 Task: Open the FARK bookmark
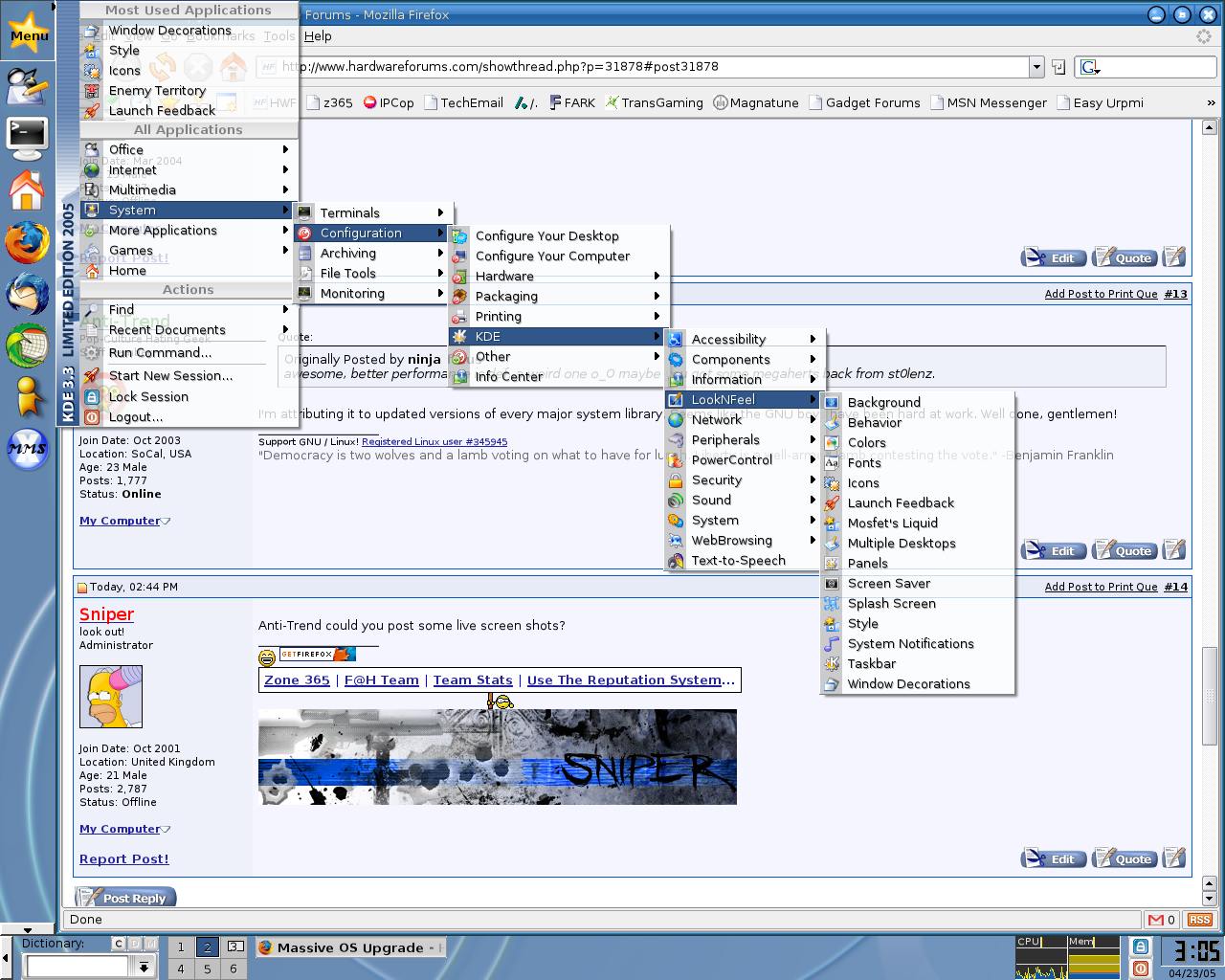pyautogui.click(x=572, y=102)
